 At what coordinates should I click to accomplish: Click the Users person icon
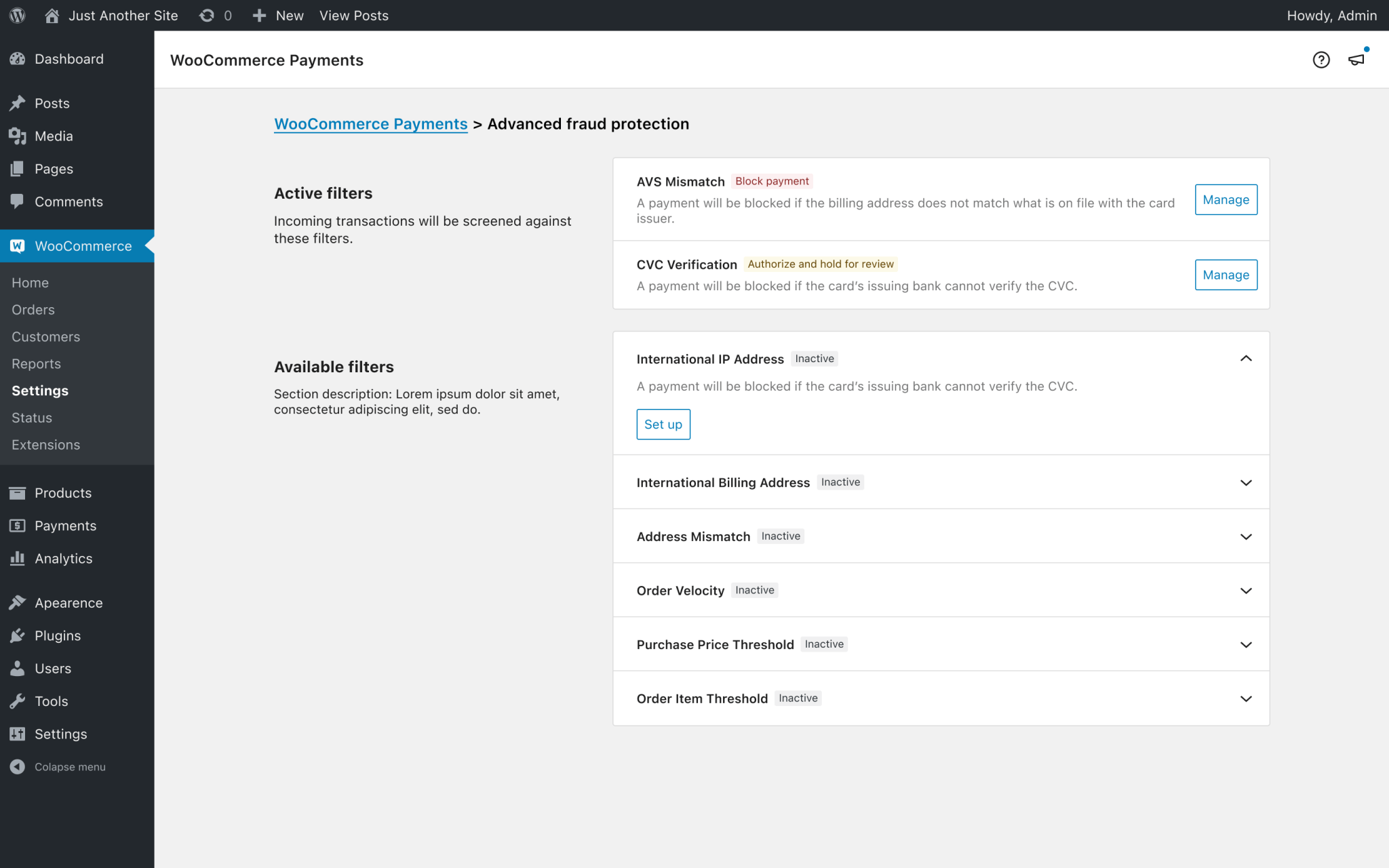tap(18, 668)
